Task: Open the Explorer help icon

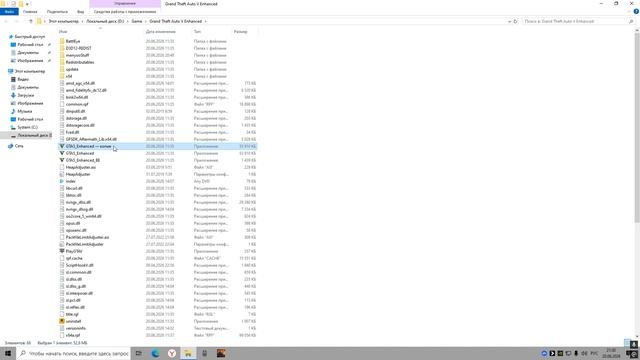Action: pyautogui.click(x=636, y=11)
